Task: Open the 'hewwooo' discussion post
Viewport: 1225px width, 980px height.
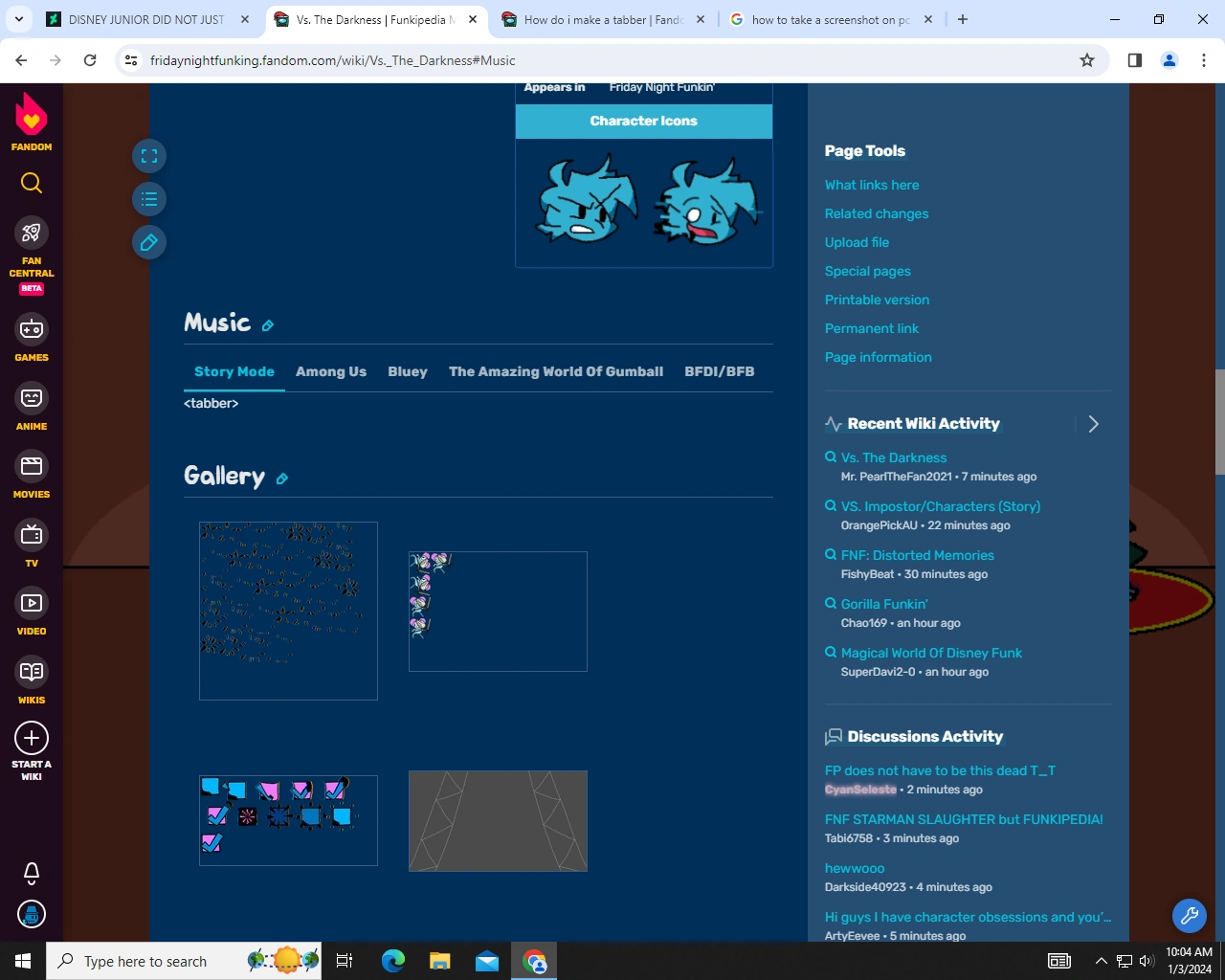Action: pos(855,868)
